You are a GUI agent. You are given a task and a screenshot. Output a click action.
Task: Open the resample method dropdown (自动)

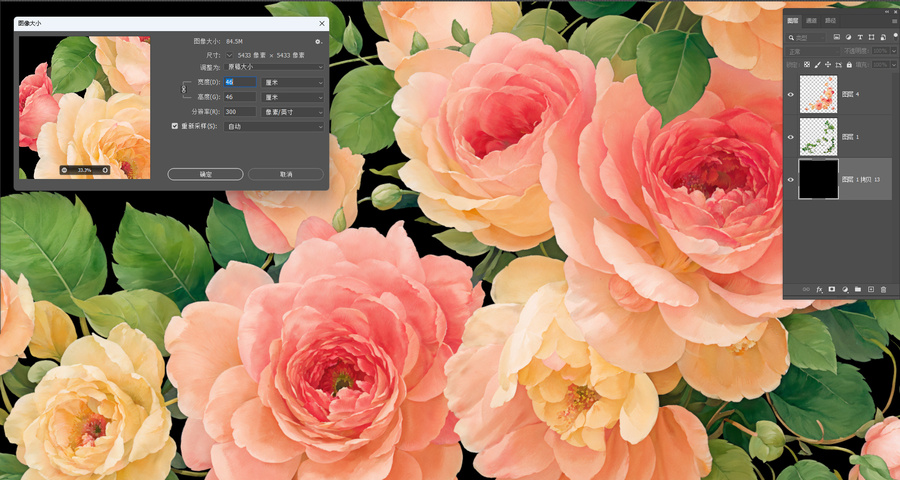click(x=274, y=126)
